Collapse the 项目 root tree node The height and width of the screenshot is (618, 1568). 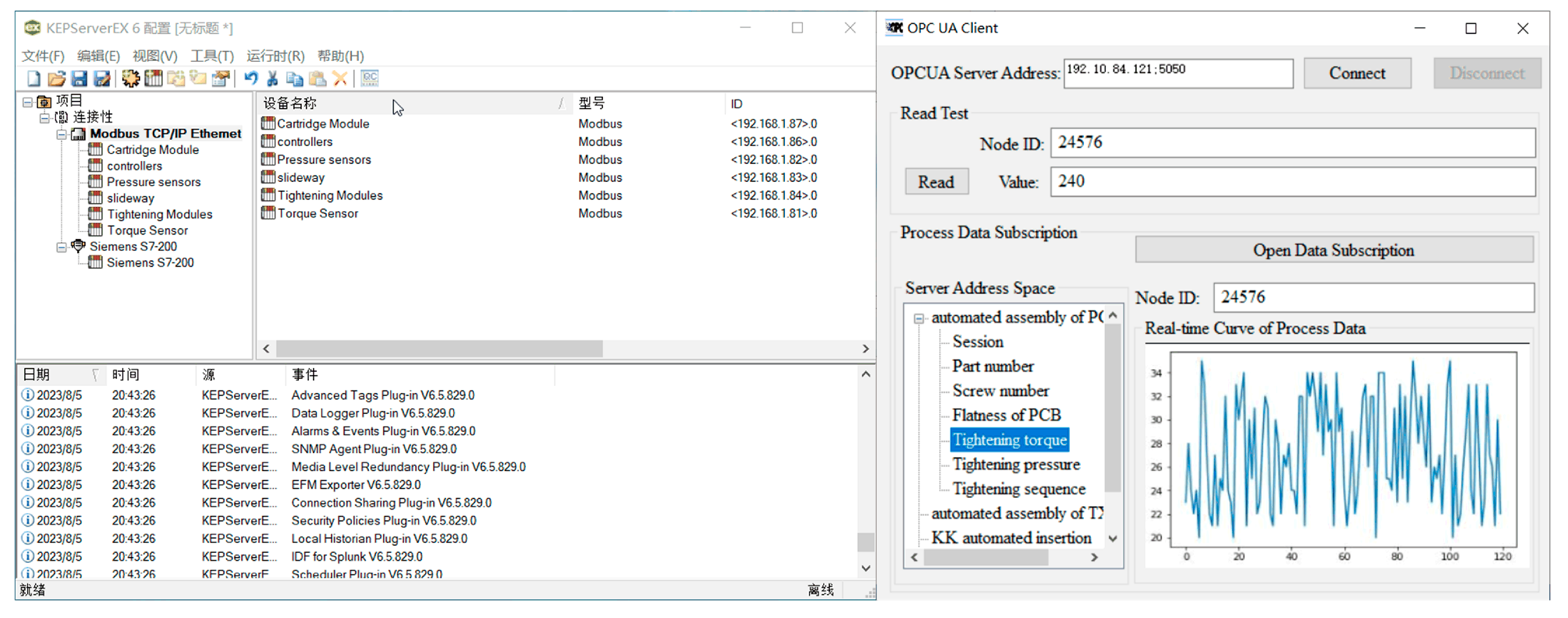pos(28,102)
